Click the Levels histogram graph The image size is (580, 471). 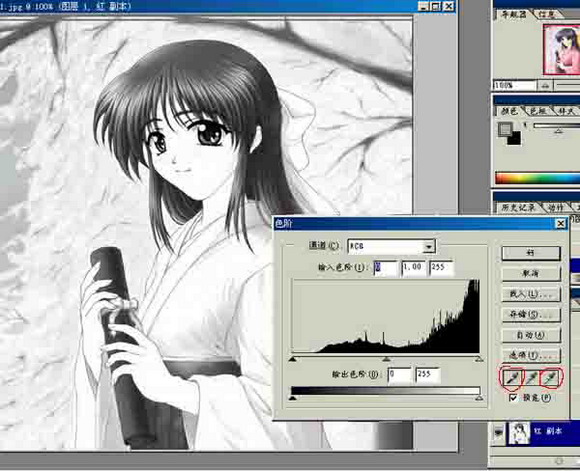pos(385,316)
